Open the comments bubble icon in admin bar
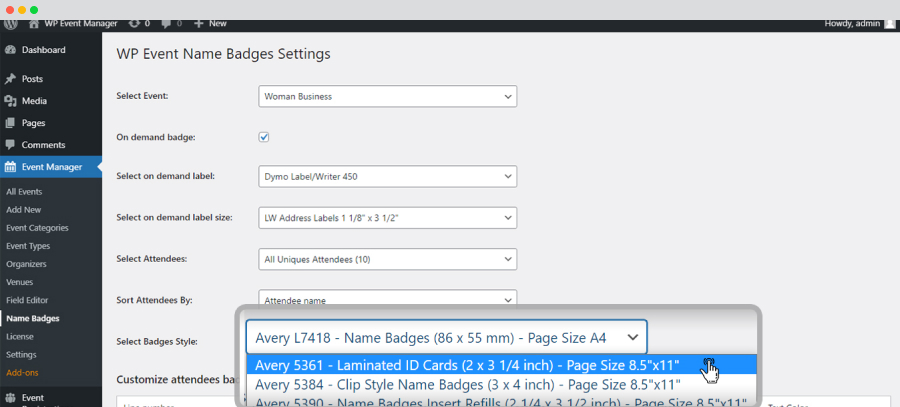 pyautogui.click(x=166, y=24)
